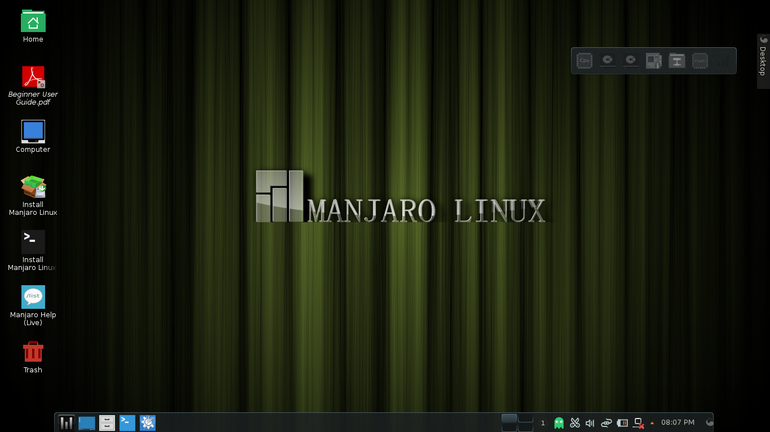
Task: Click the blue desktop icon in the taskbar
Action: click(x=87, y=423)
